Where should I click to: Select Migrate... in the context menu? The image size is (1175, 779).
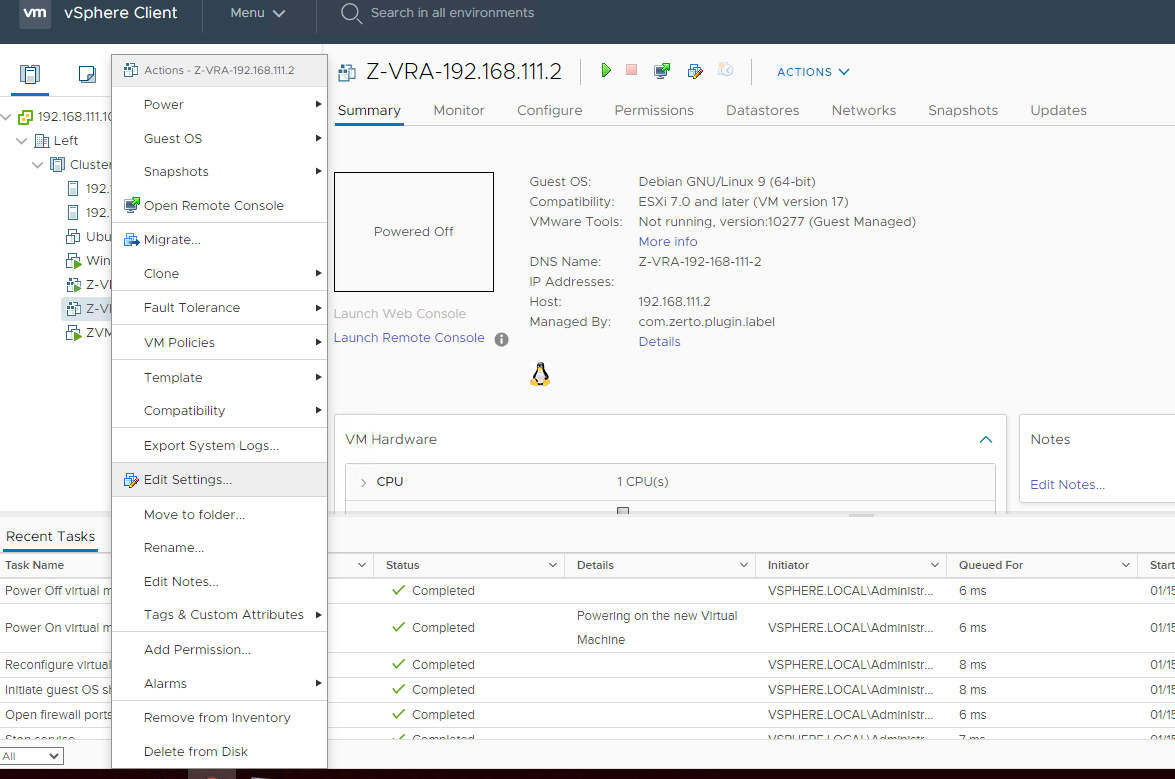(x=220, y=240)
